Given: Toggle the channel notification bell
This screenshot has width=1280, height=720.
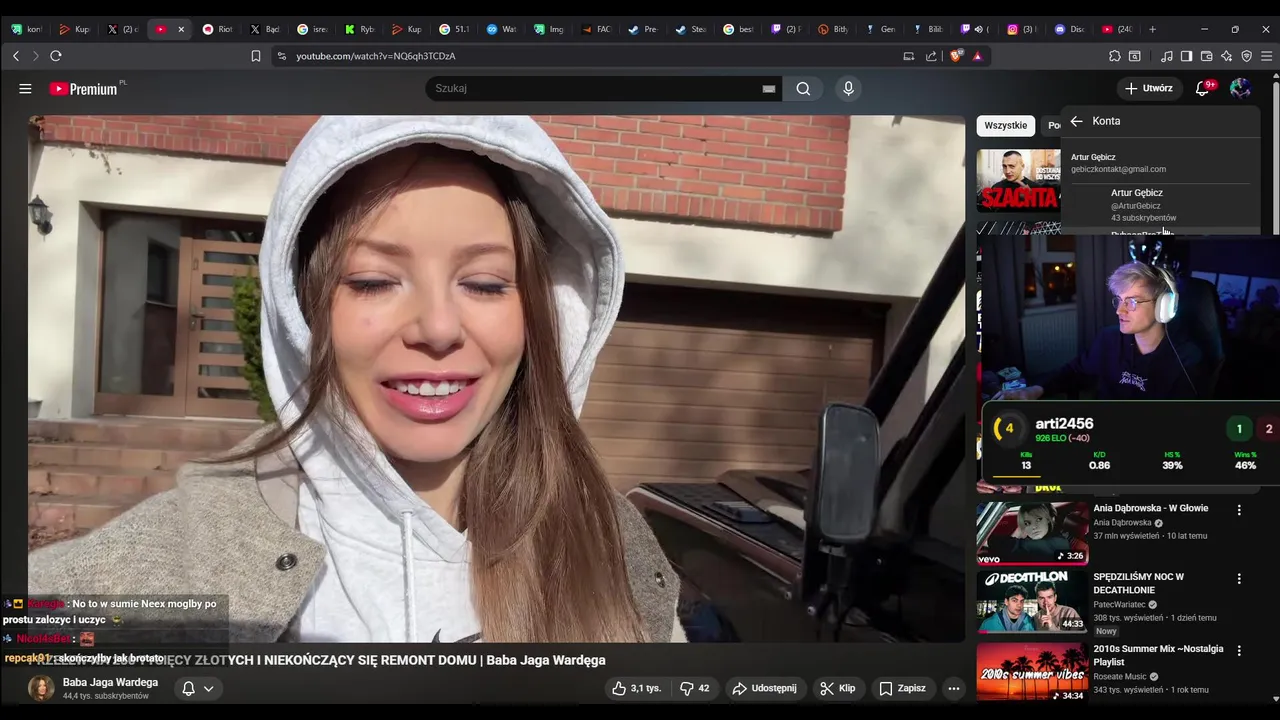Looking at the screenshot, I should 188,688.
